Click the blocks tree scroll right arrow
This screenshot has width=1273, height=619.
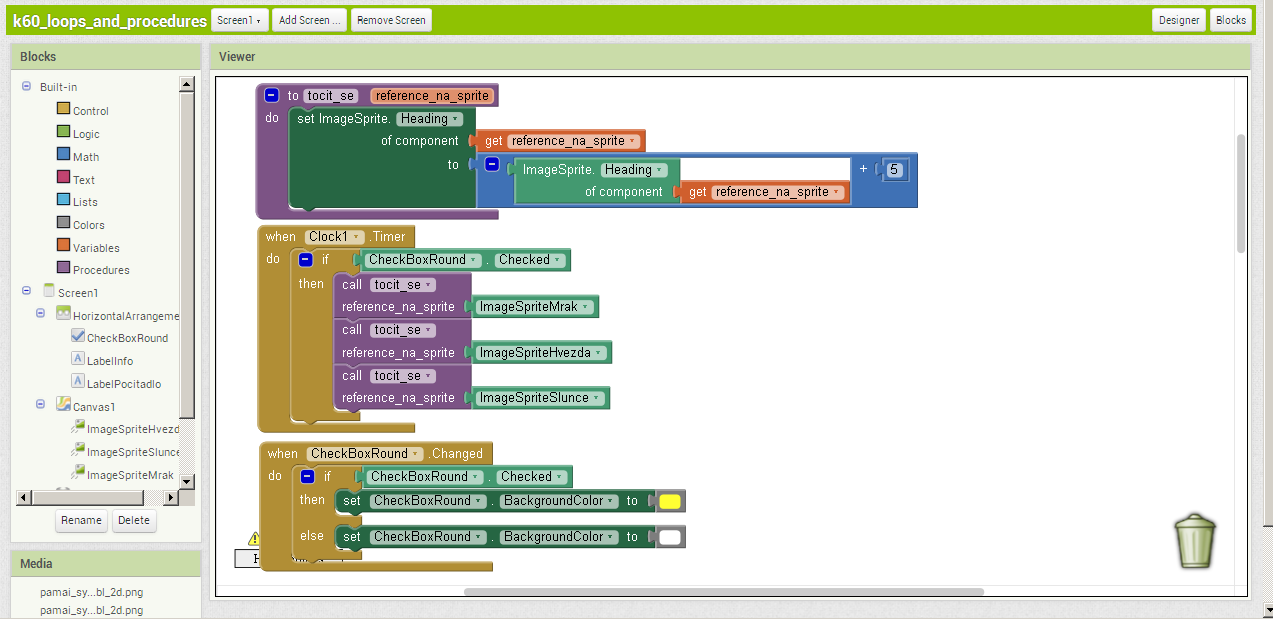tap(170, 497)
